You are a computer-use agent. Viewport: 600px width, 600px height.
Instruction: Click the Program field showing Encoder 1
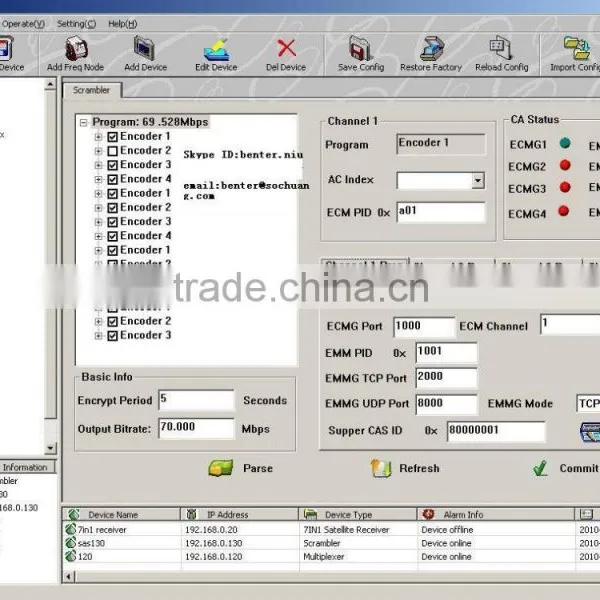click(x=441, y=144)
